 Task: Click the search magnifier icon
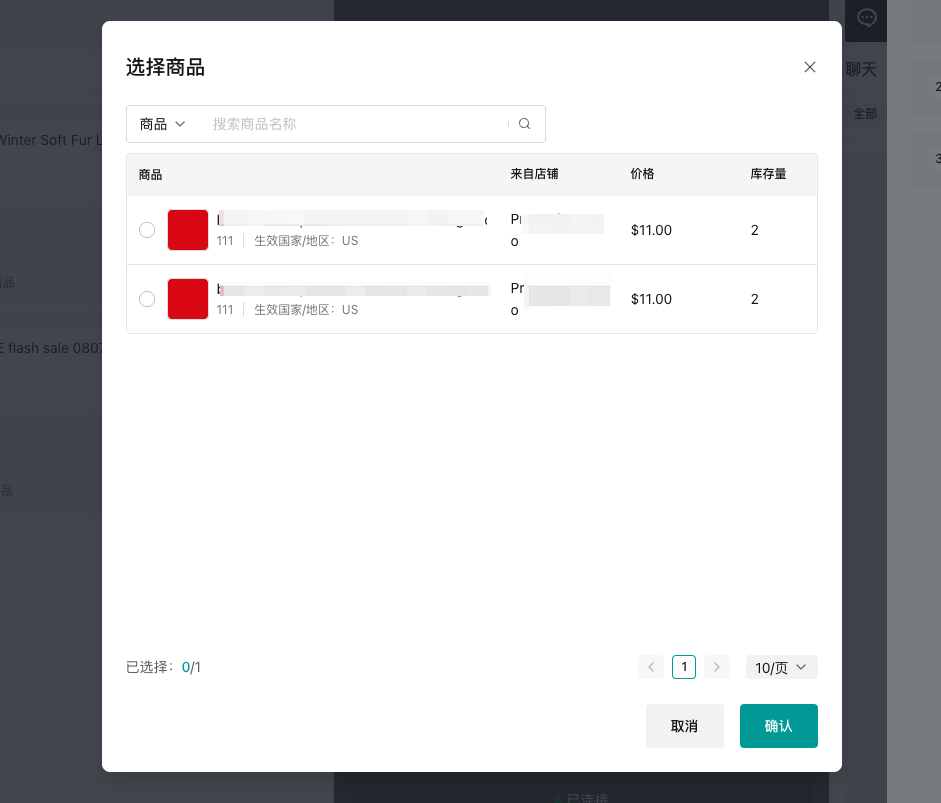pos(524,124)
